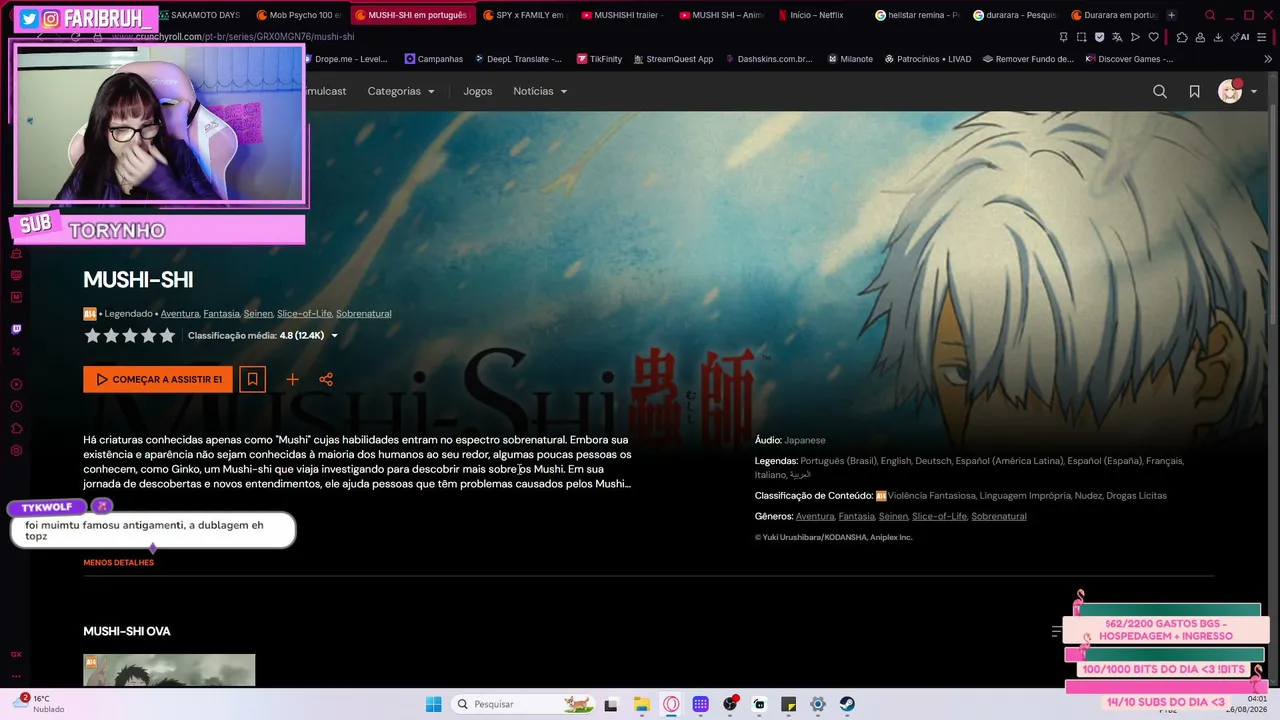Open the Milanote bookmark
Screen dimensions: 1280x720
(x=850, y=59)
